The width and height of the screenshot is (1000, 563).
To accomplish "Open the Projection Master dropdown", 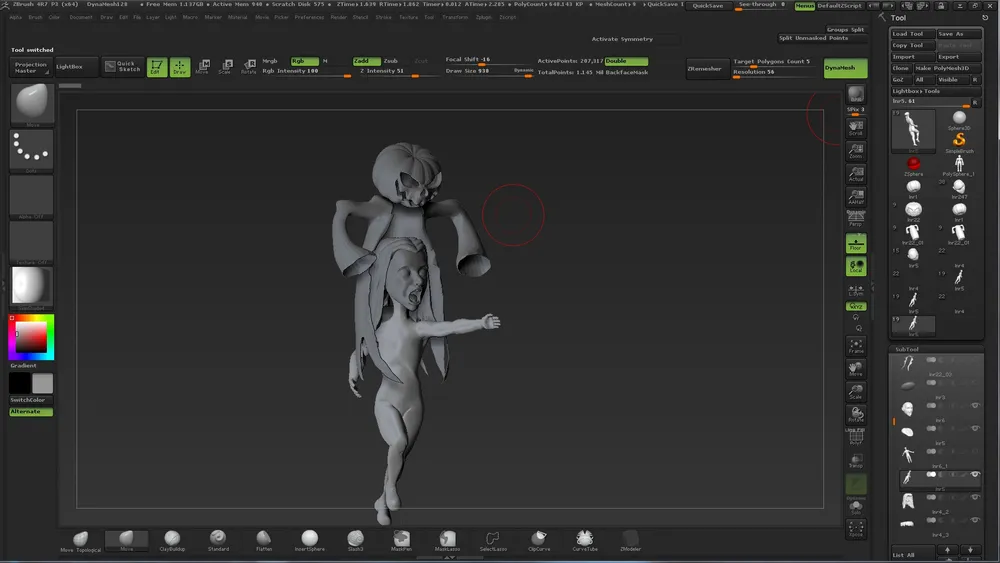I will tap(30, 67).
